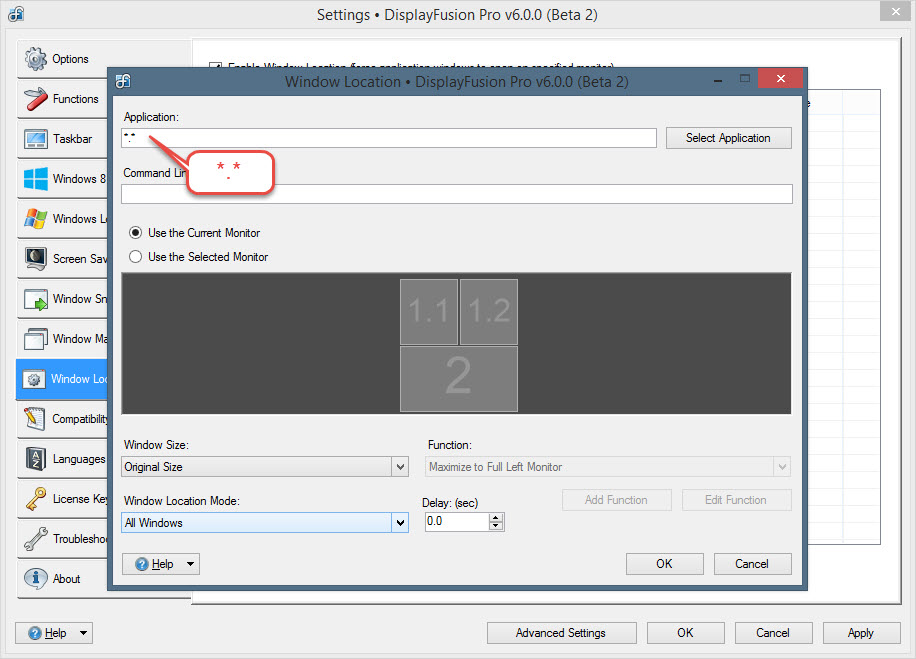Open the Screen Saver icon in sidebar
The height and width of the screenshot is (659, 916).
pos(36,259)
